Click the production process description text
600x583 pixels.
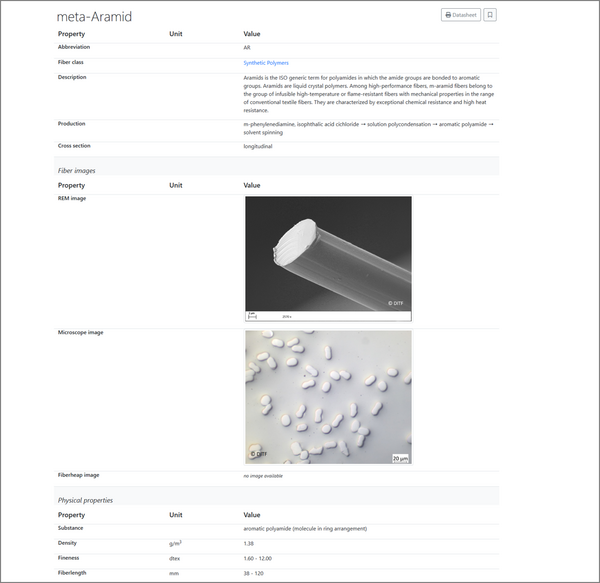click(x=368, y=128)
